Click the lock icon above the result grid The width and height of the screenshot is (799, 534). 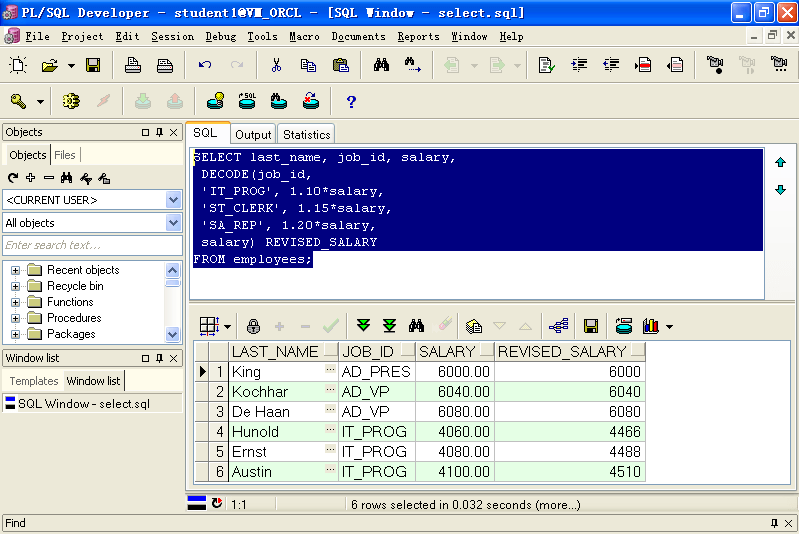pos(253,326)
